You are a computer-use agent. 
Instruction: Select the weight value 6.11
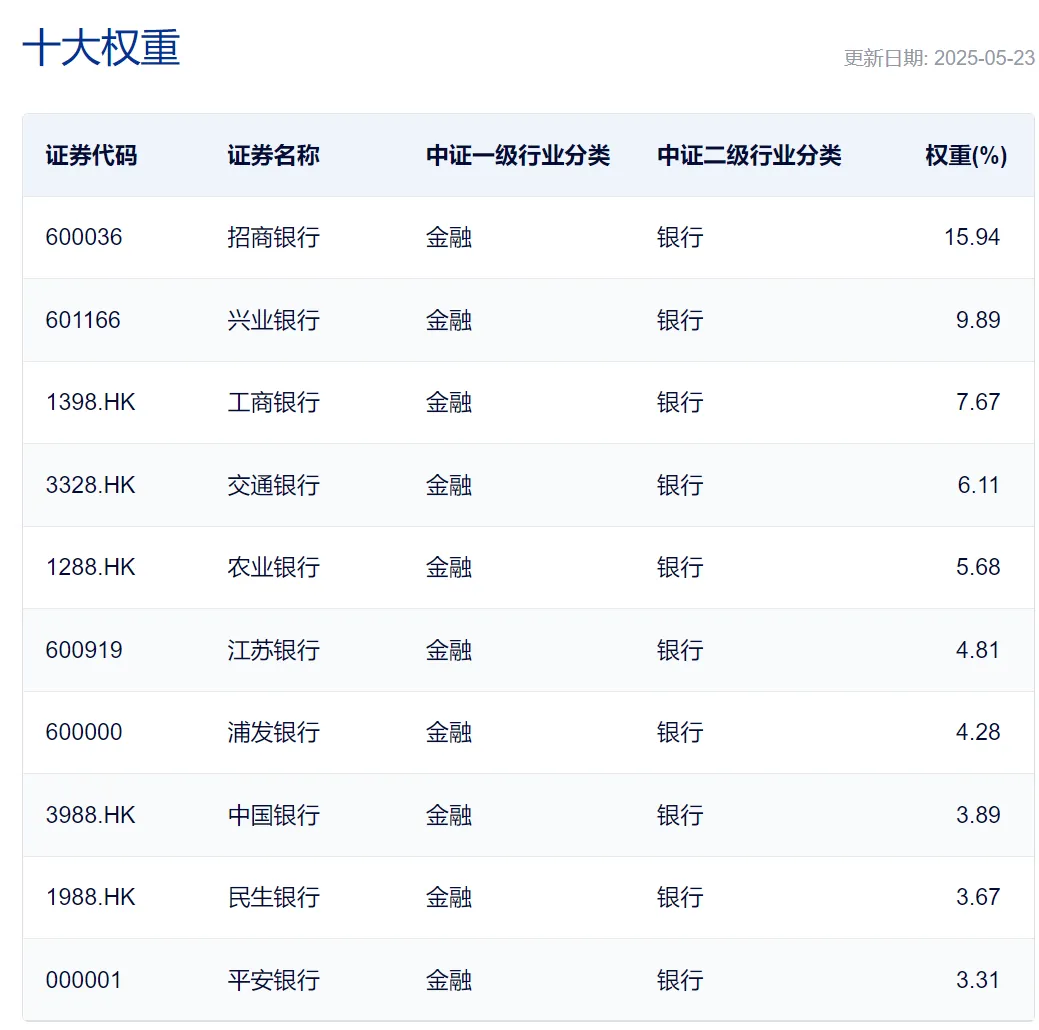[978, 485]
